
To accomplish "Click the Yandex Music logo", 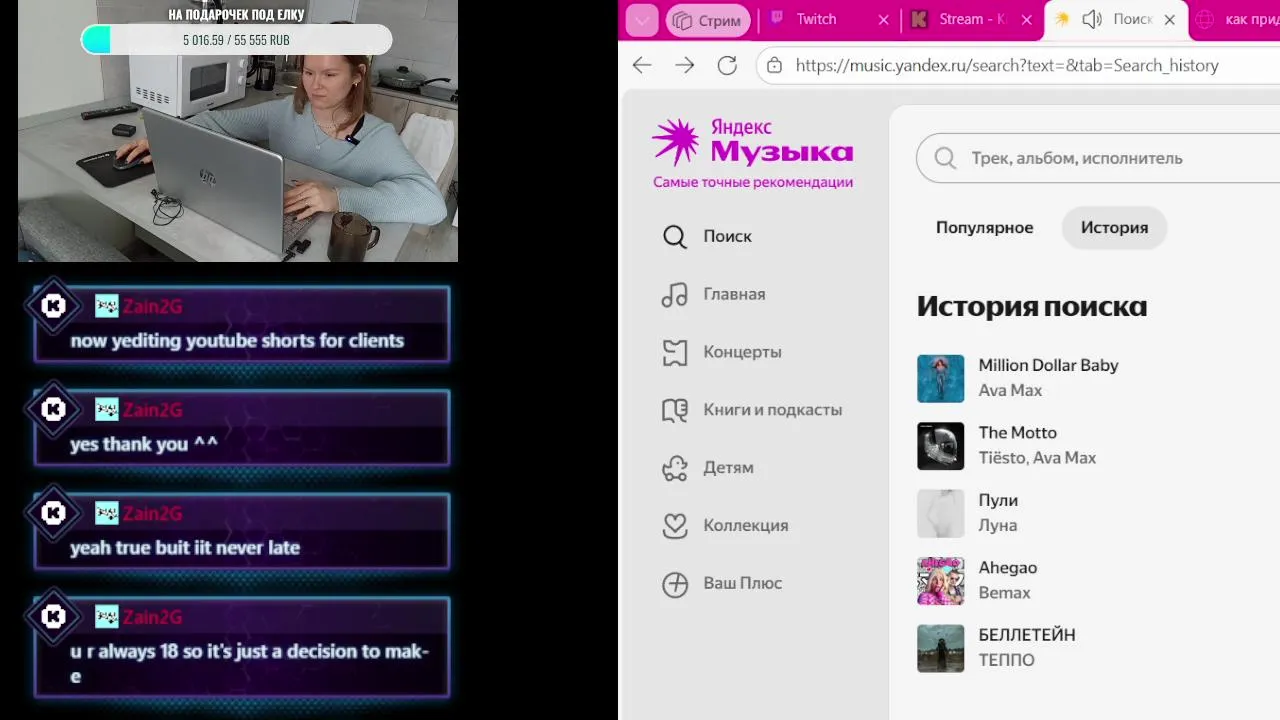I will 752,142.
